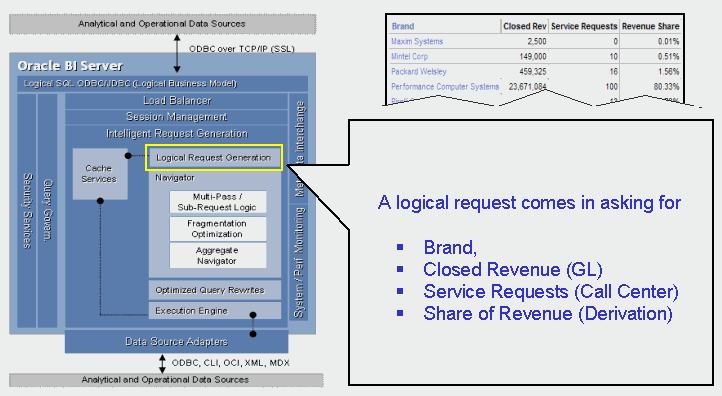Click the Service Requests (Call Center) bullet
Viewport: 722px width, 396px height.
point(551,292)
